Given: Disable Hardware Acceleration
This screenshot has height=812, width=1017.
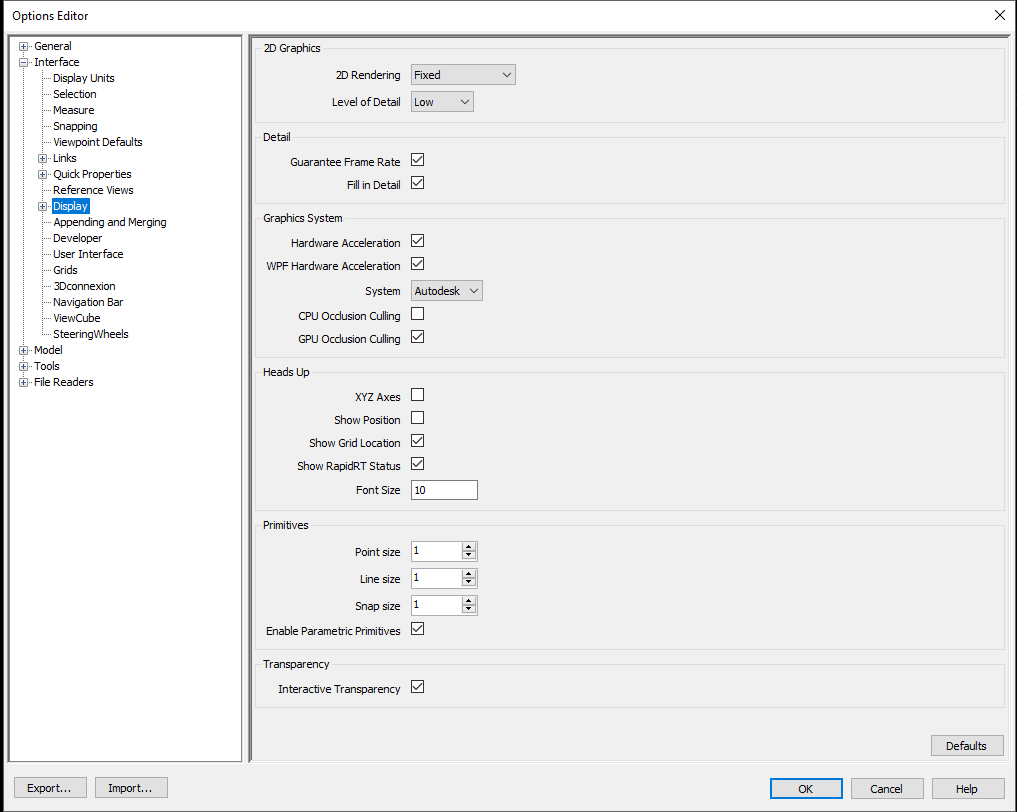Looking at the screenshot, I should point(417,240).
